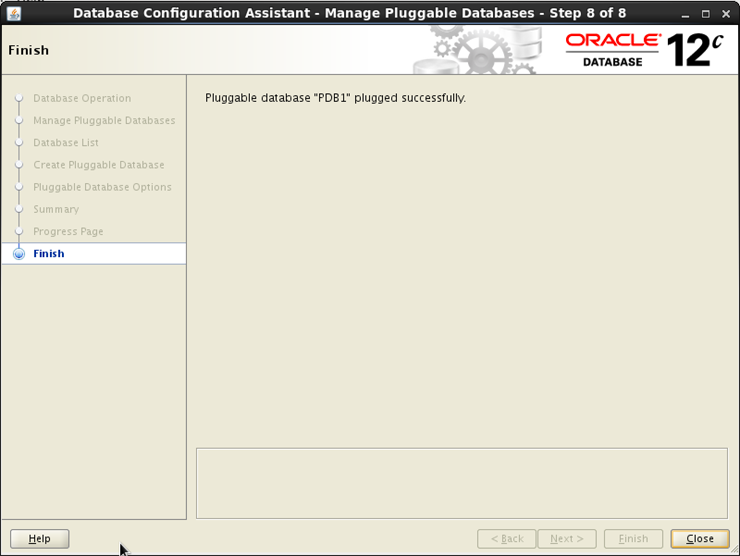Select the Progress Page step

point(68,231)
